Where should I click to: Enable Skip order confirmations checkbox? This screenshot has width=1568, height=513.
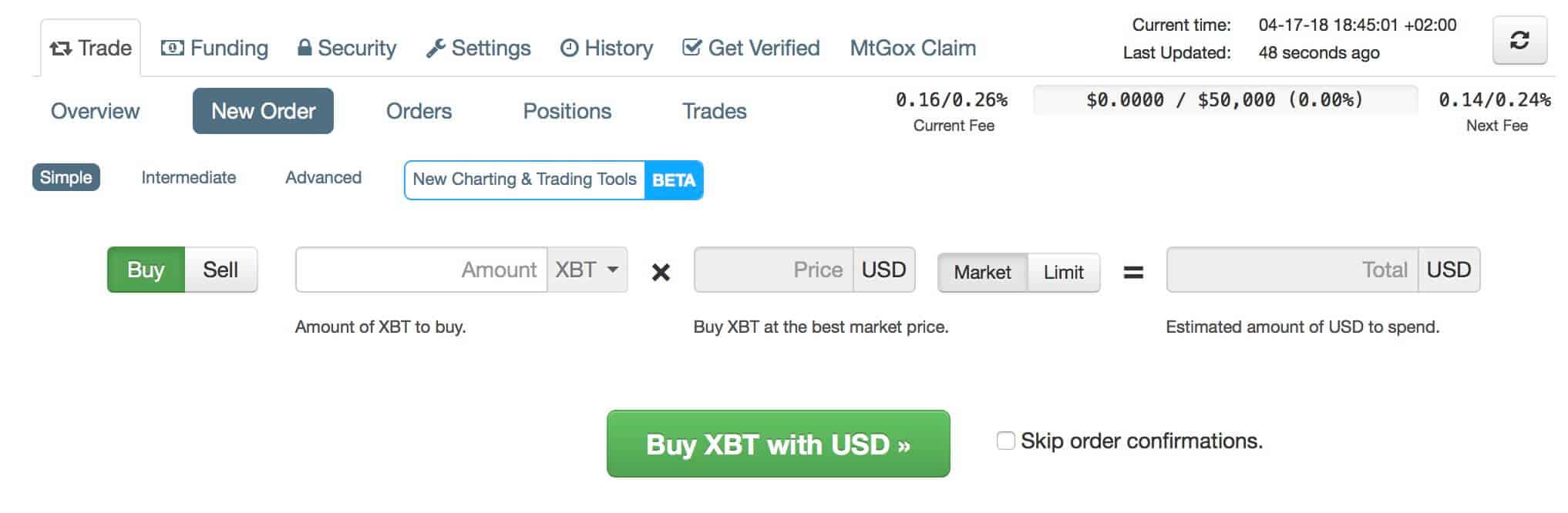(x=1005, y=441)
